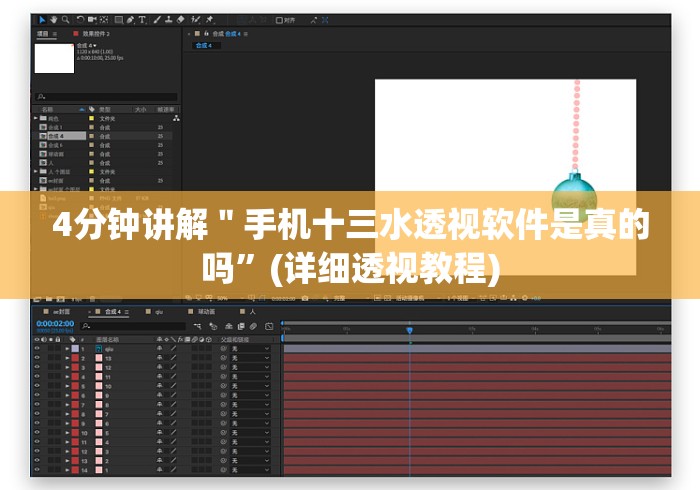
Task: Enable the 对齐 snapping checkbox
Action: point(278,19)
